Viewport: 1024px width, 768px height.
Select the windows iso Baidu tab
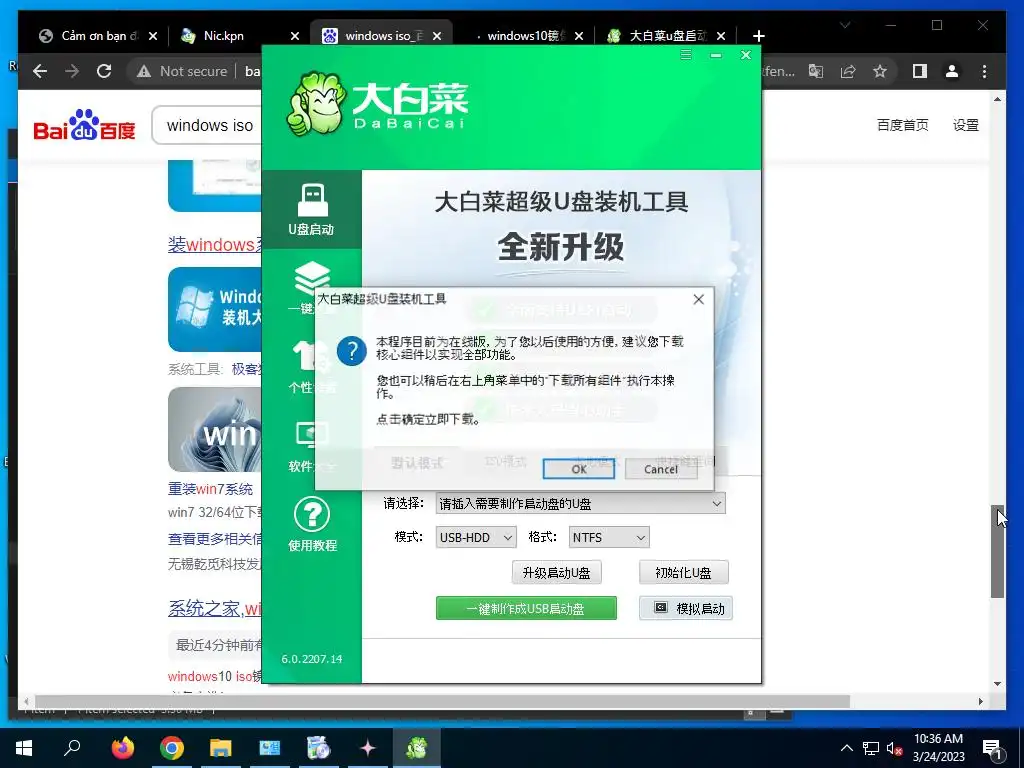coord(379,36)
